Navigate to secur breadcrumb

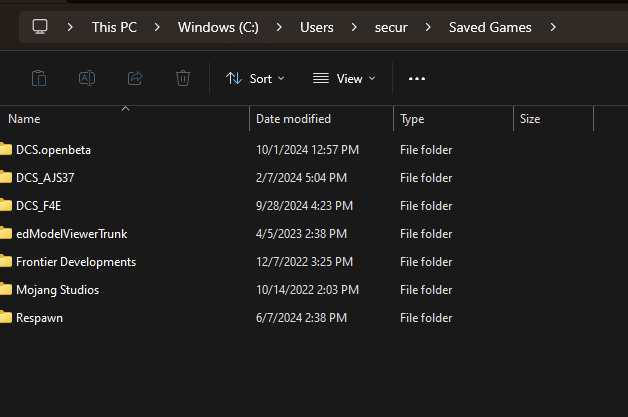click(391, 27)
